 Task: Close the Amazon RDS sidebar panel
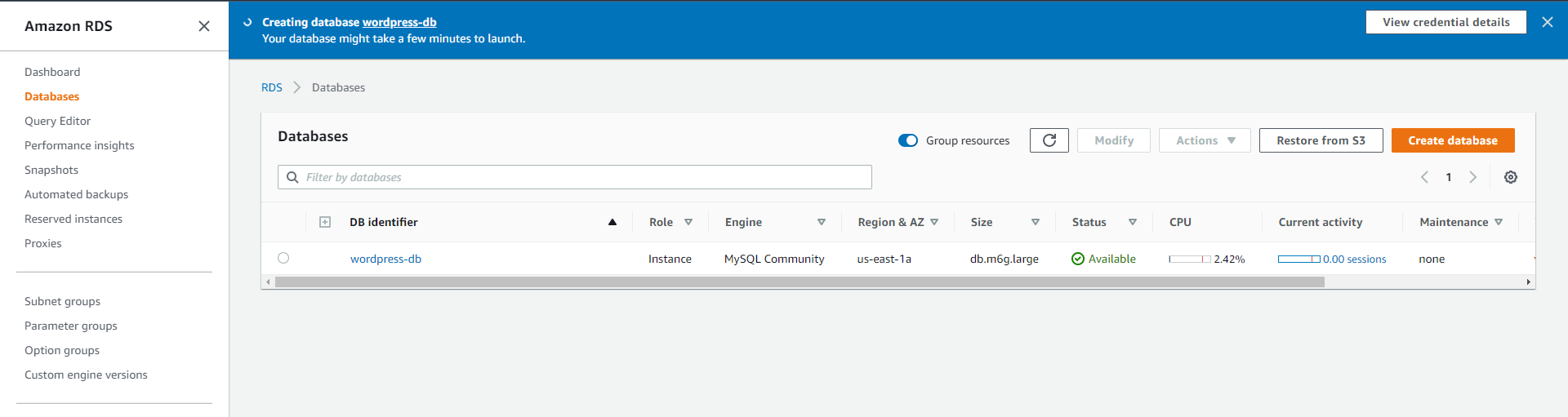pos(204,26)
